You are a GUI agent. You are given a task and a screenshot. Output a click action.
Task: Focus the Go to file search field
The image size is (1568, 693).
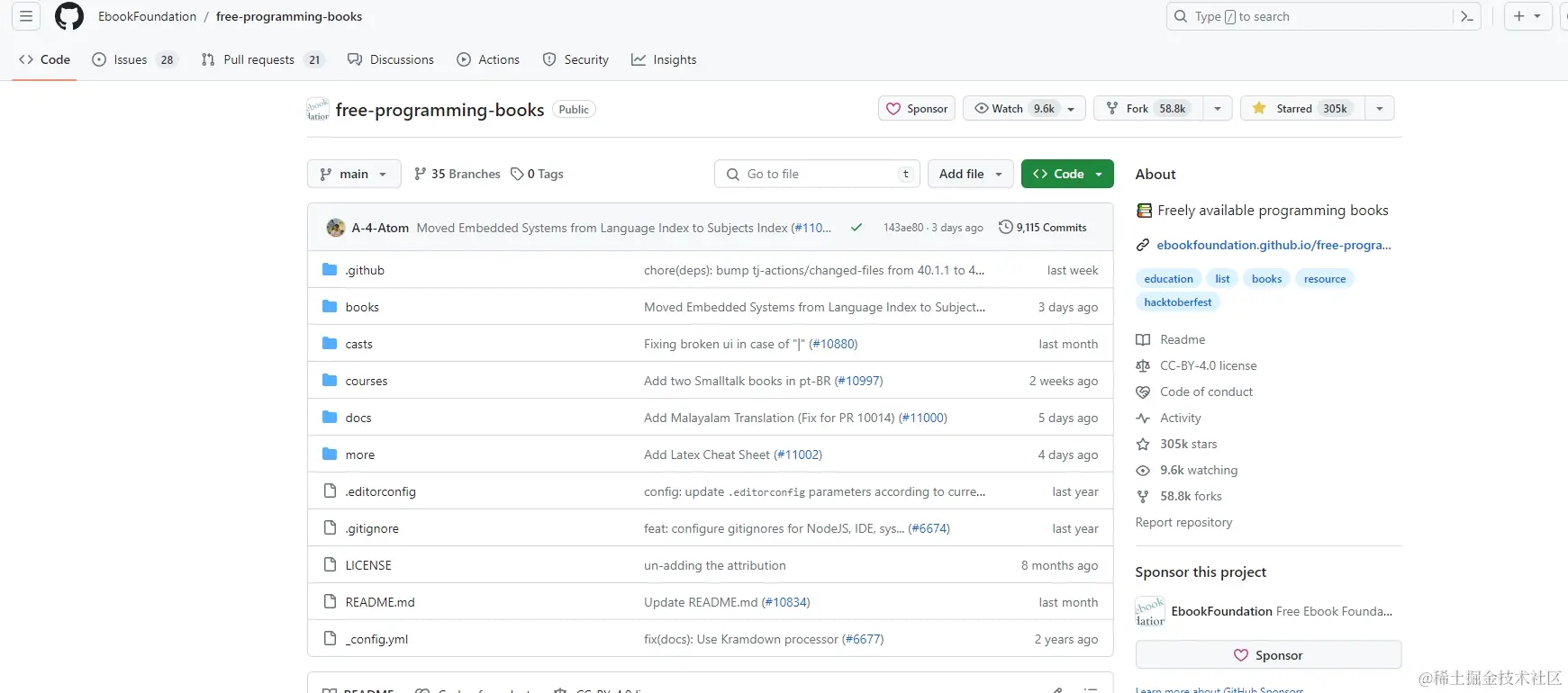click(x=817, y=174)
